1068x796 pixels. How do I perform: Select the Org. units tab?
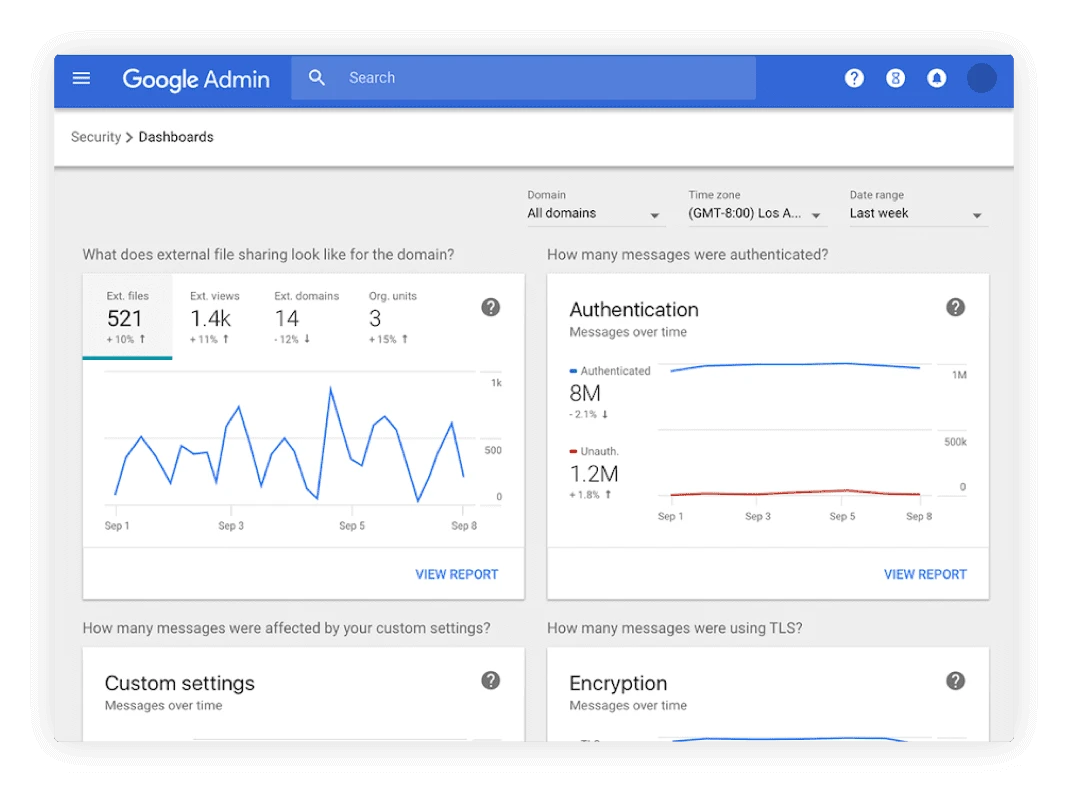tap(392, 317)
